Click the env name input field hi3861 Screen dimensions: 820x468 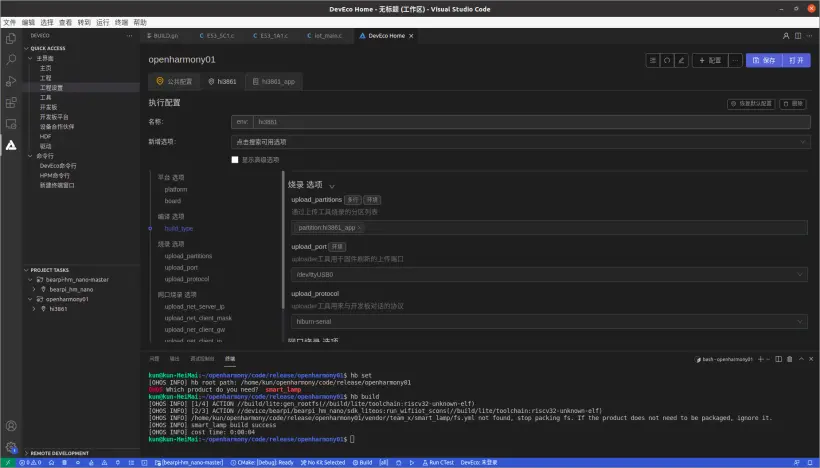tap(532, 122)
